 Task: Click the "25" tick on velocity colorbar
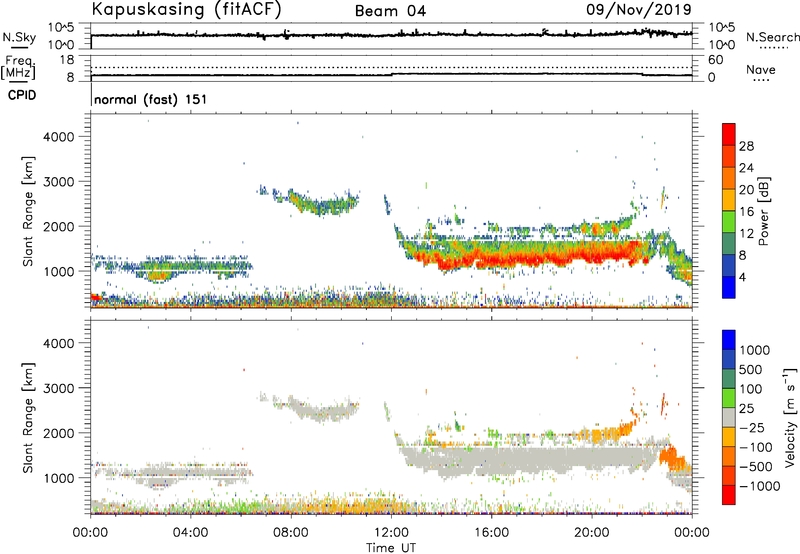point(746,409)
